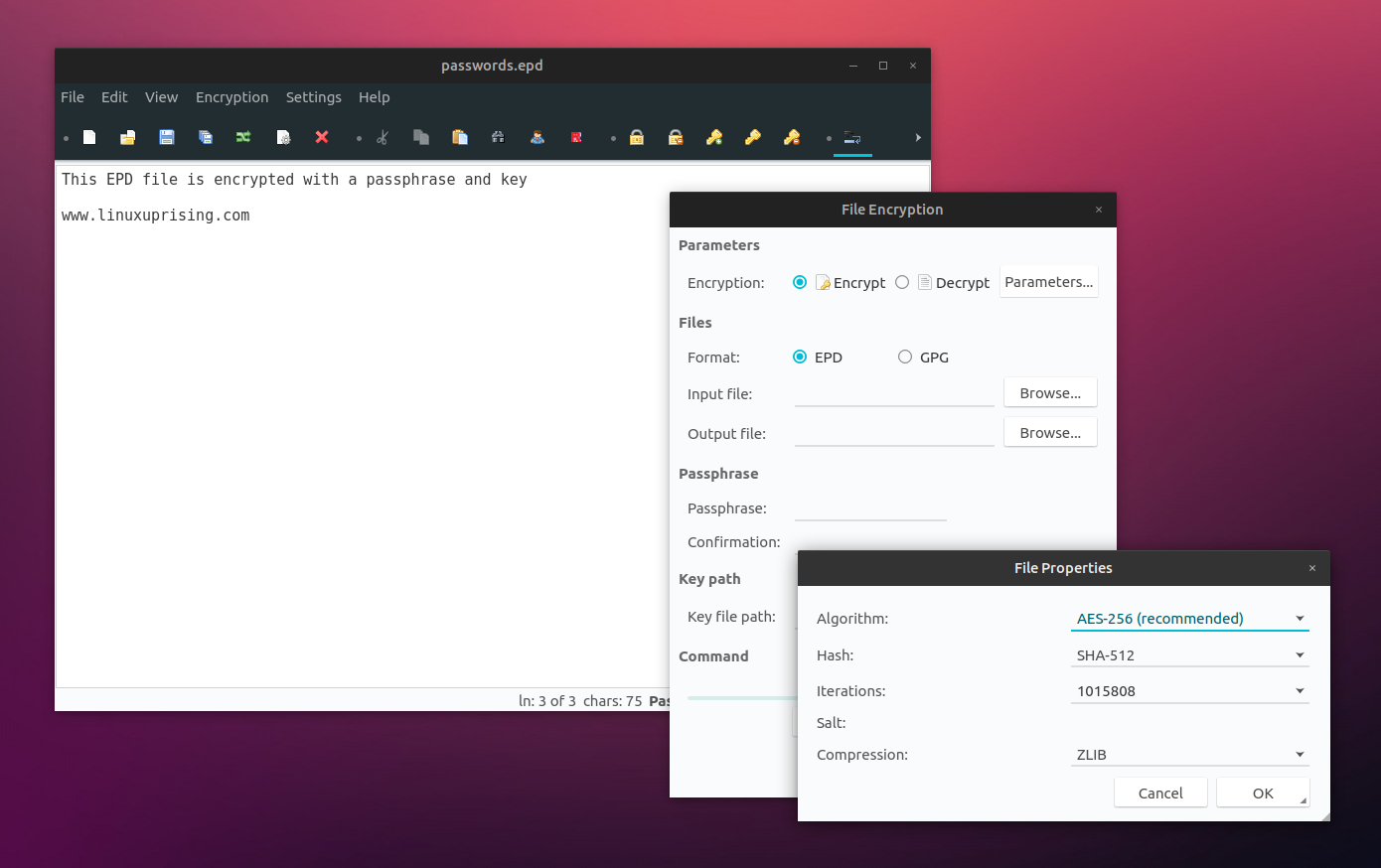The image size is (1381, 868).
Task: Click the Copy toolbar icon
Action: pyautogui.click(x=421, y=137)
